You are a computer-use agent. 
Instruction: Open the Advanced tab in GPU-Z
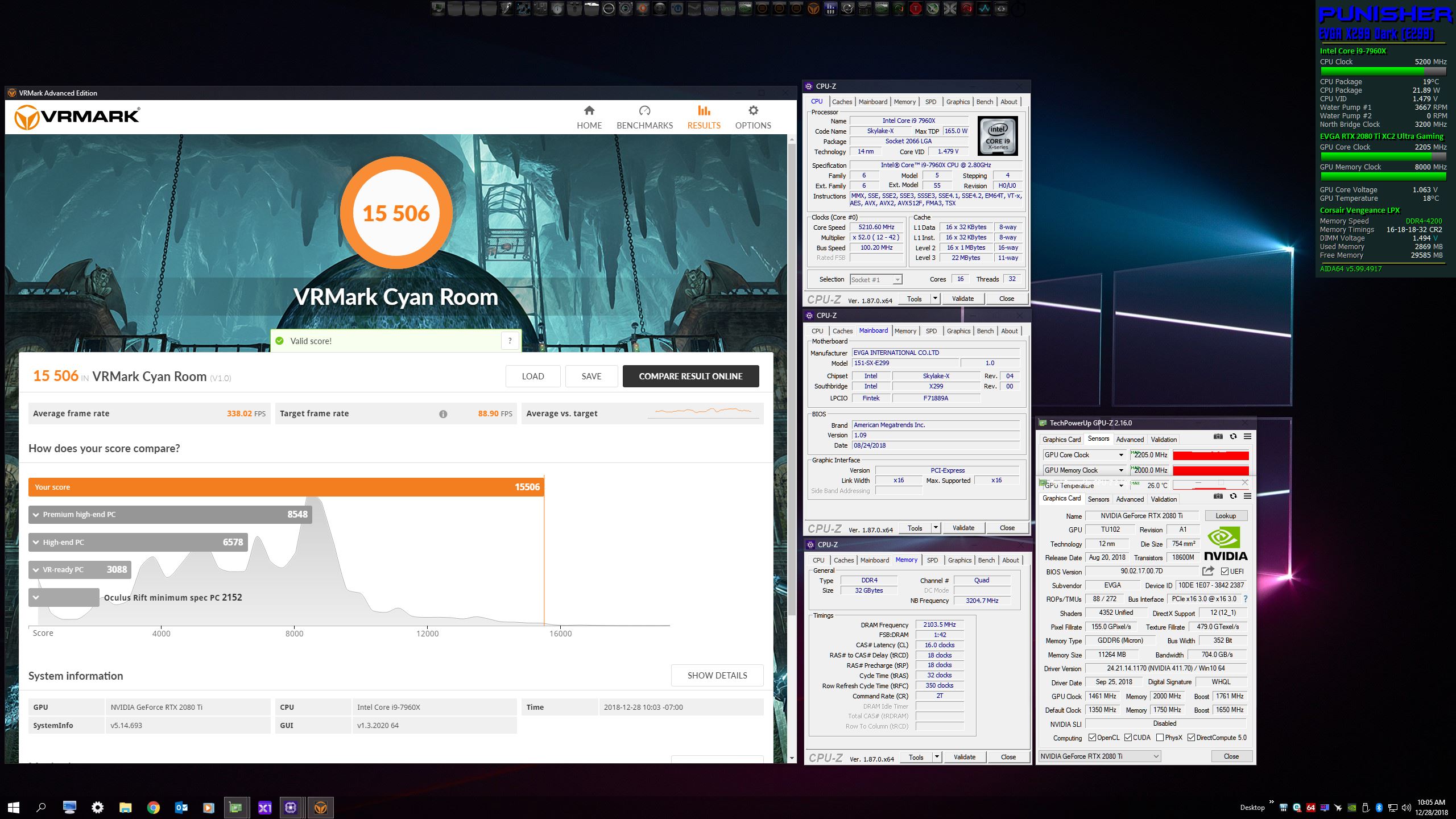(x=1130, y=499)
